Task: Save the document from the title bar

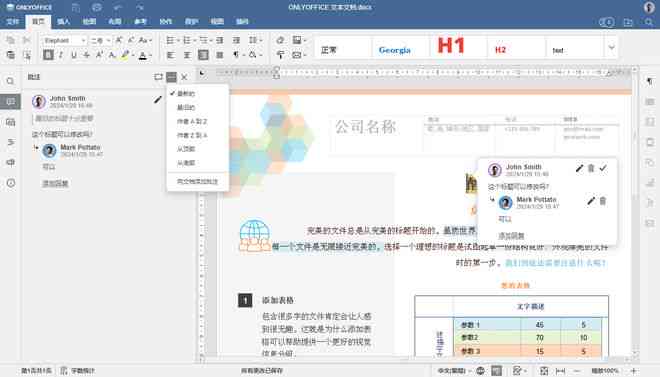Action: coord(75,7)
